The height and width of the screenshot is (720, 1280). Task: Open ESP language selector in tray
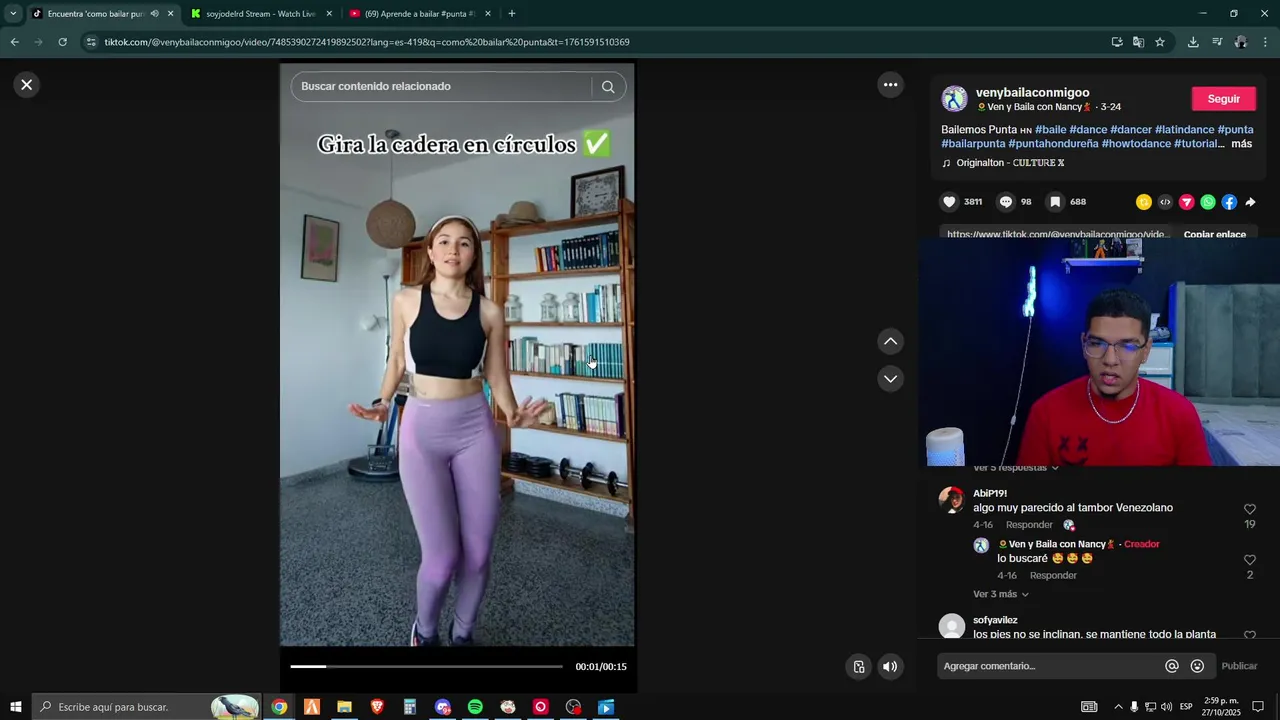coord(1186,707)
